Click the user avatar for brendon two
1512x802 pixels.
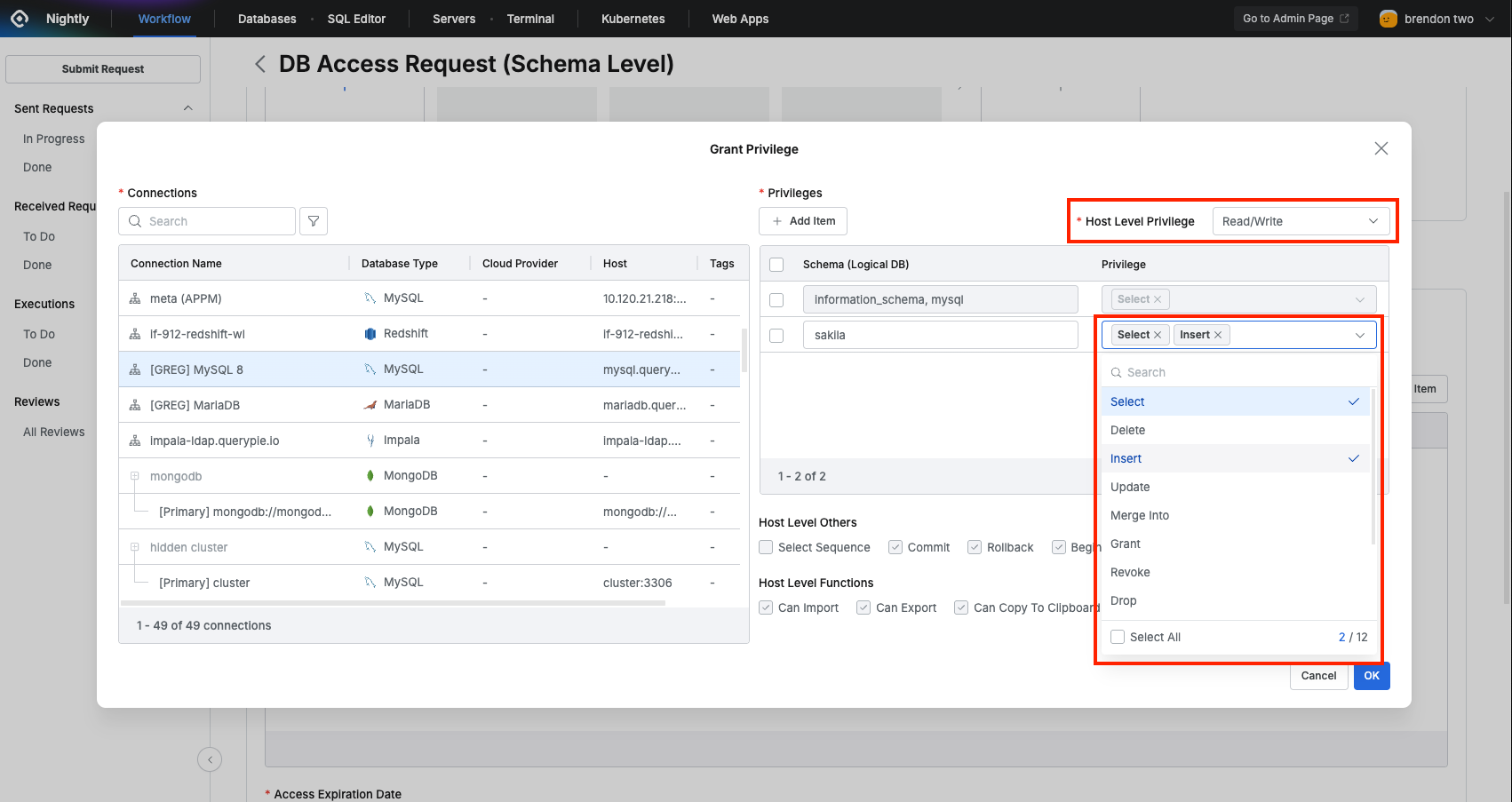point(1388,19)
